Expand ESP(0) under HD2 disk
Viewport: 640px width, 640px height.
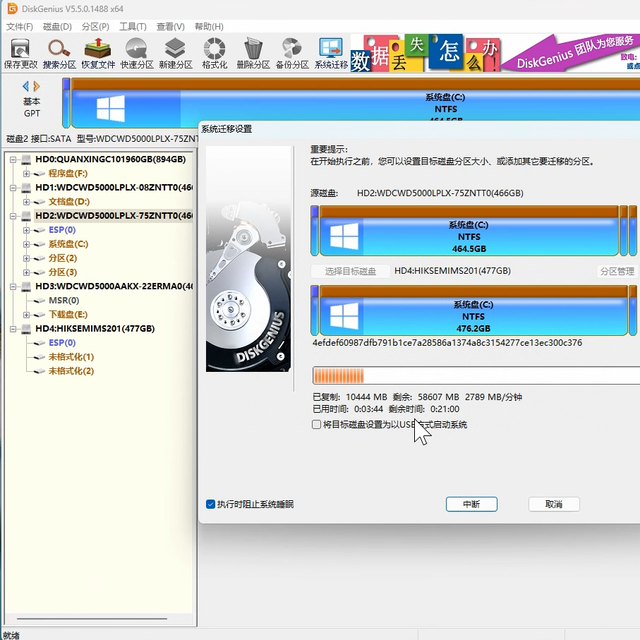(26, 230)
